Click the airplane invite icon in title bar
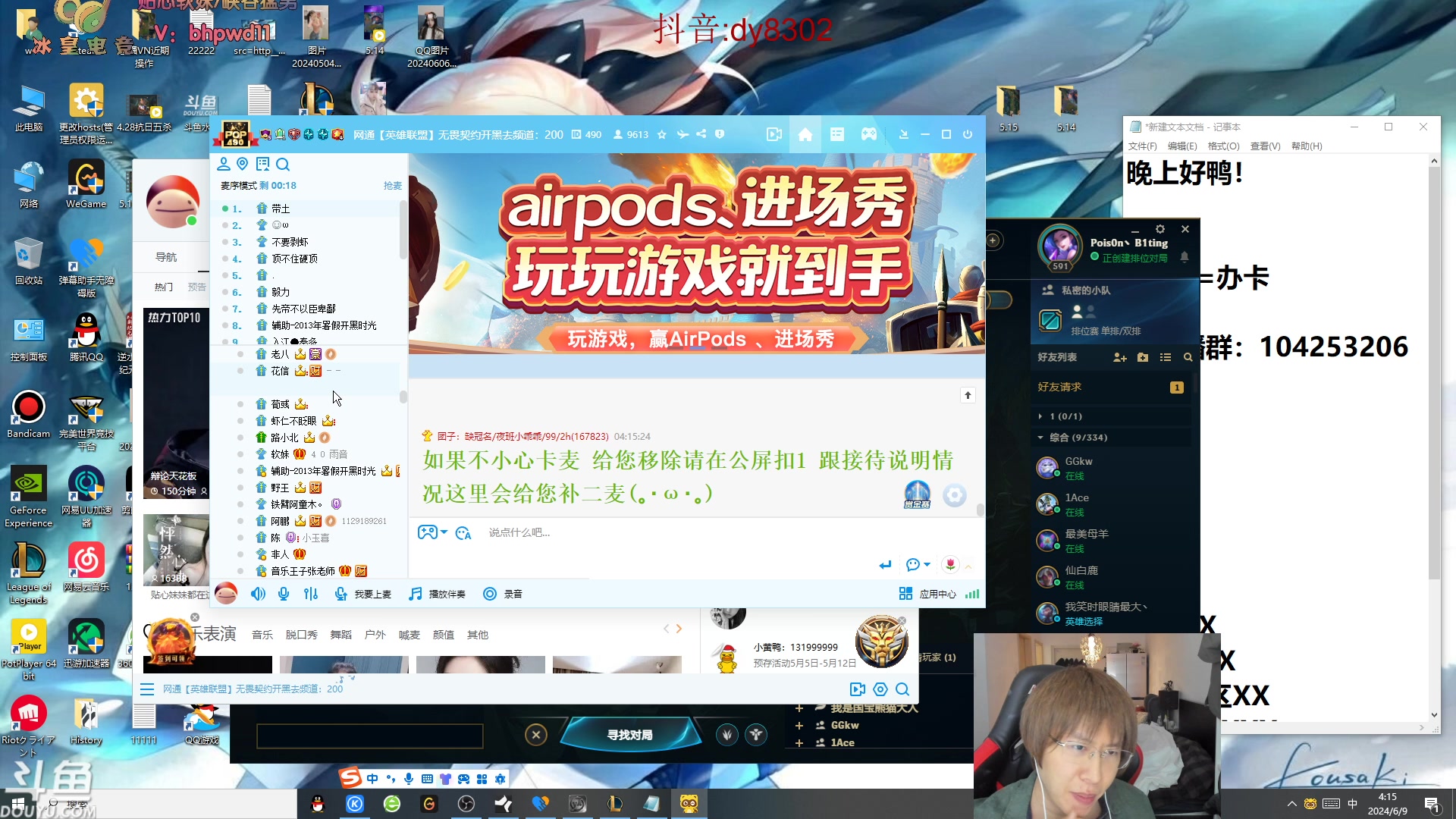 (x=682, y=134)
